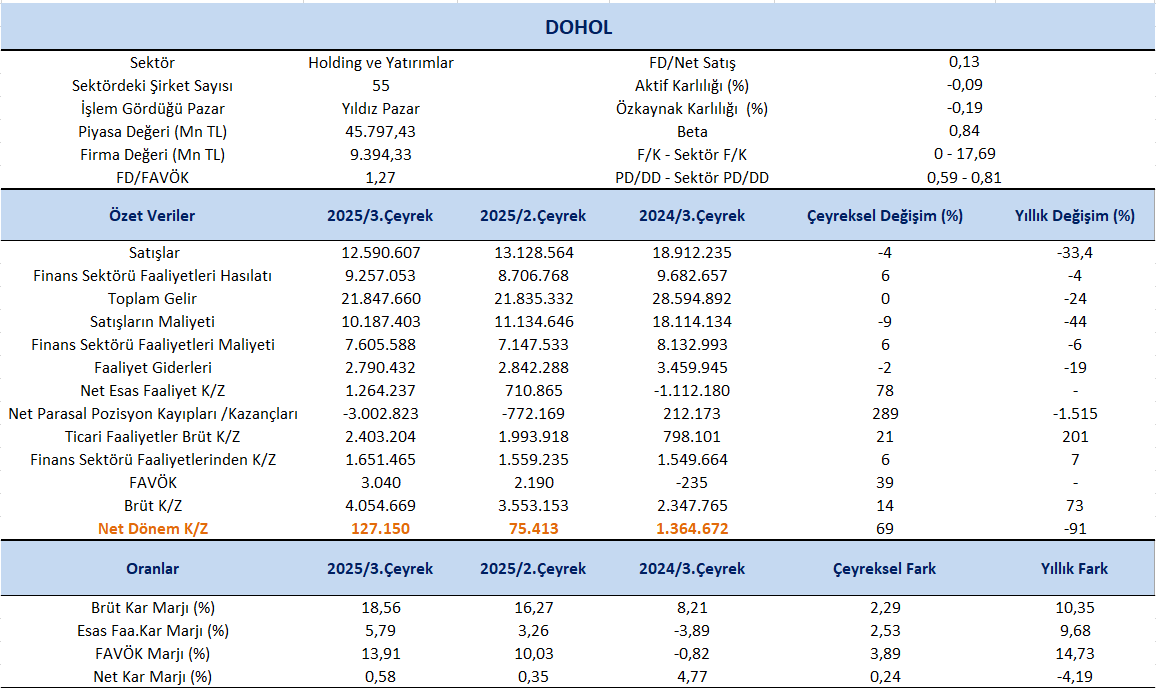Viewport: 1156px width, 688px height.
Task: Click the Özet Veriler header cell
Action: click(152, 216)
